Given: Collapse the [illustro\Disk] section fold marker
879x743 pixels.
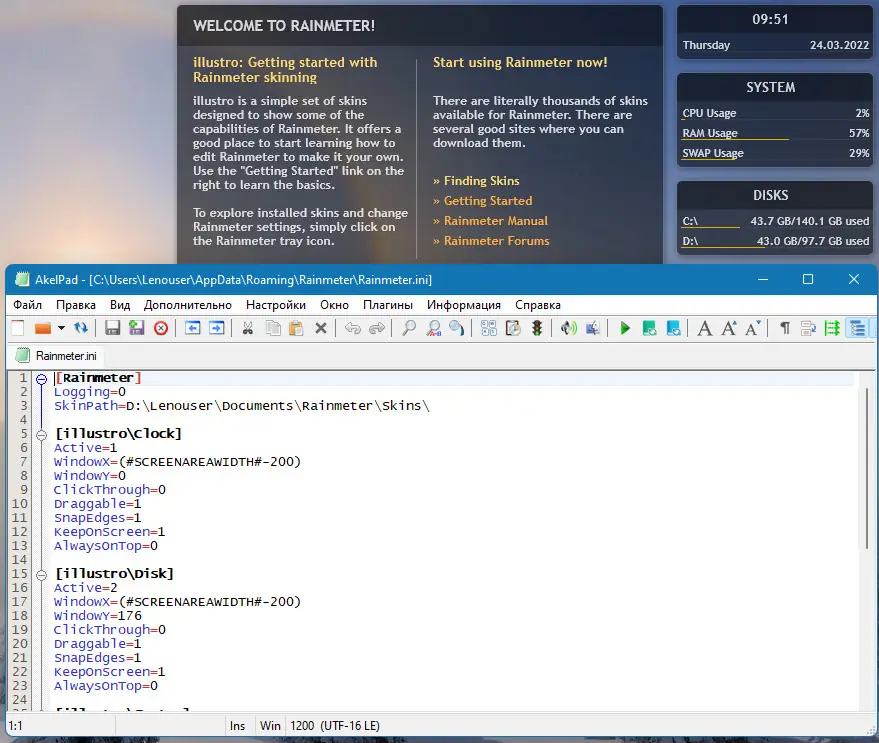Looking at the screenshot, I should (x=41, y=575).
